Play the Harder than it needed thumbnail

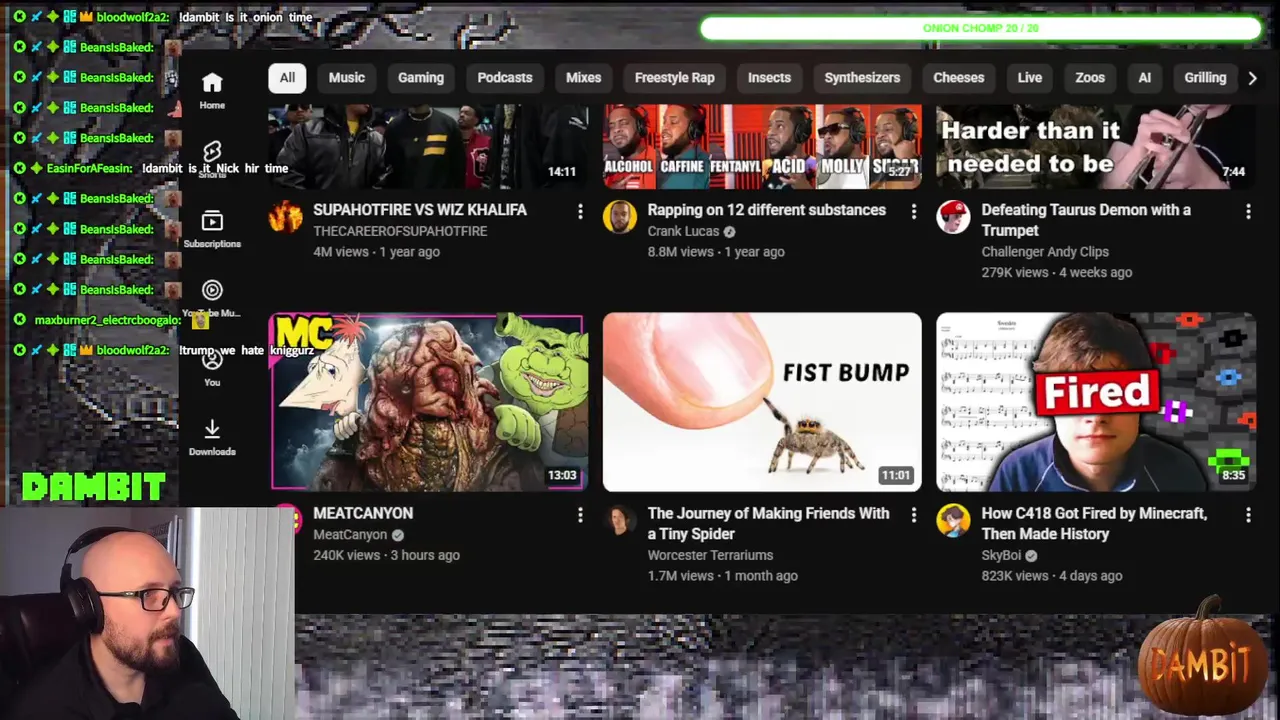tap(1095, 146)
